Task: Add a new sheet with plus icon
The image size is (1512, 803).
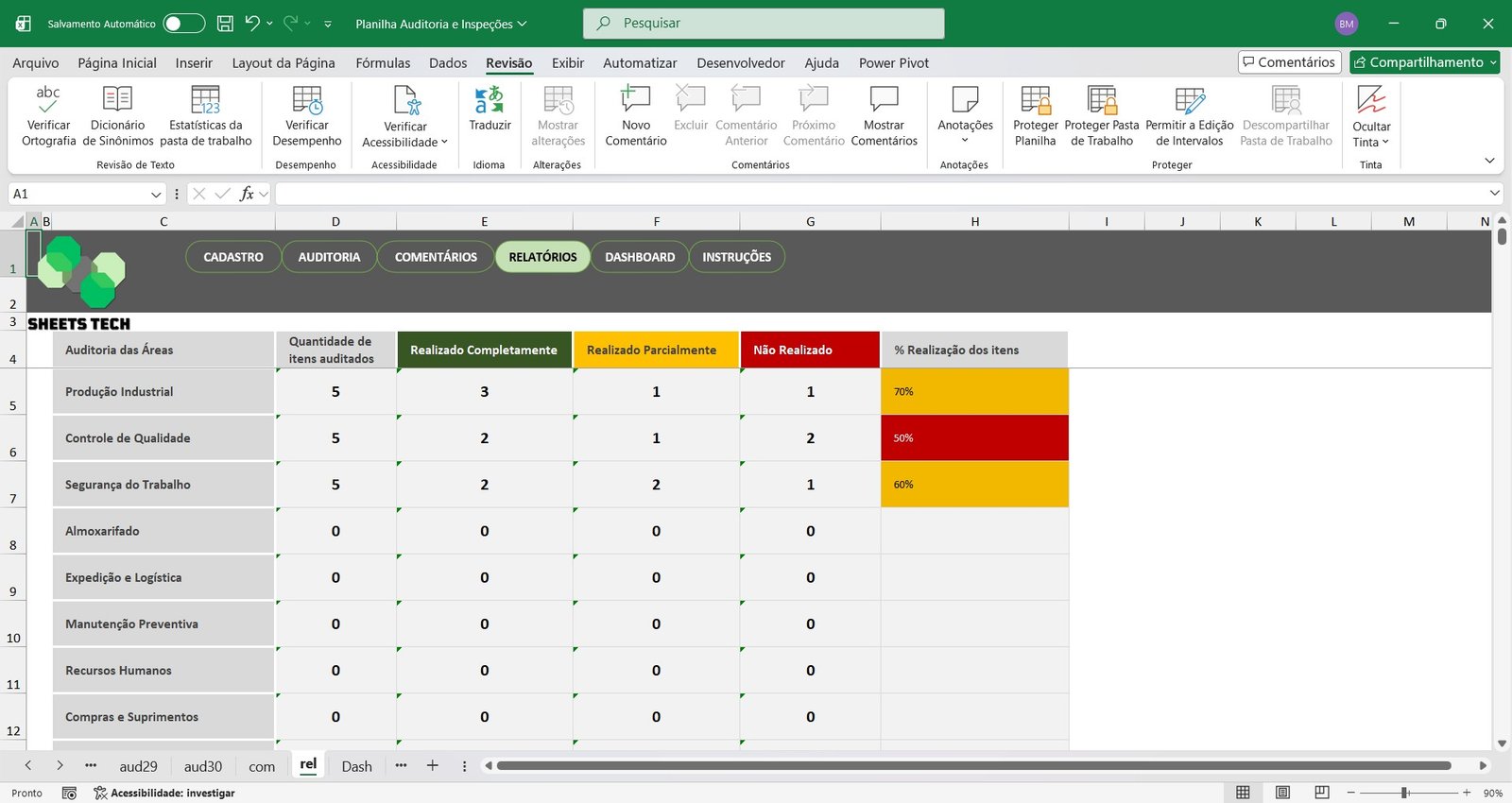Action: point(432,766)
